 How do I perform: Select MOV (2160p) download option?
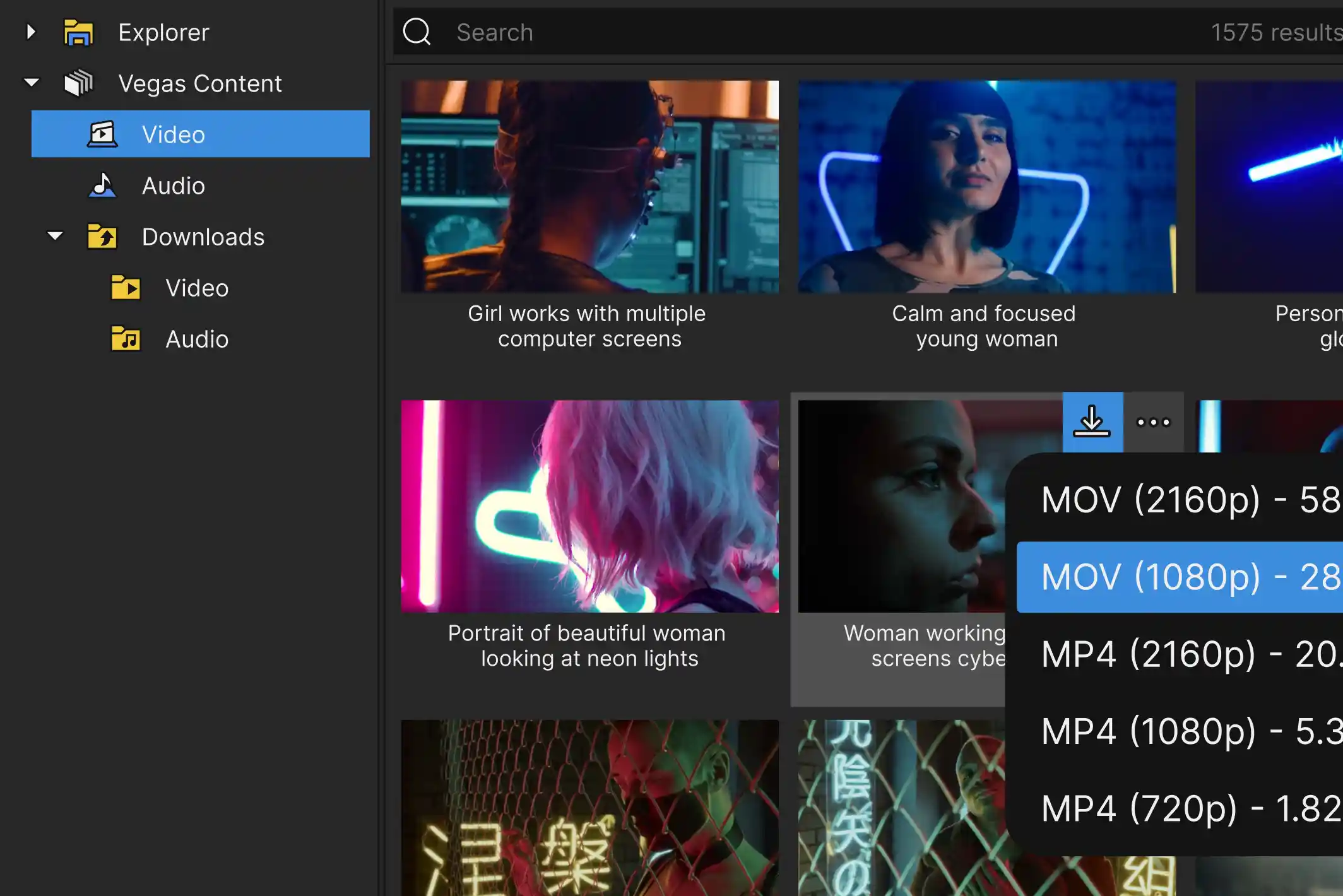click(1180, 500)
